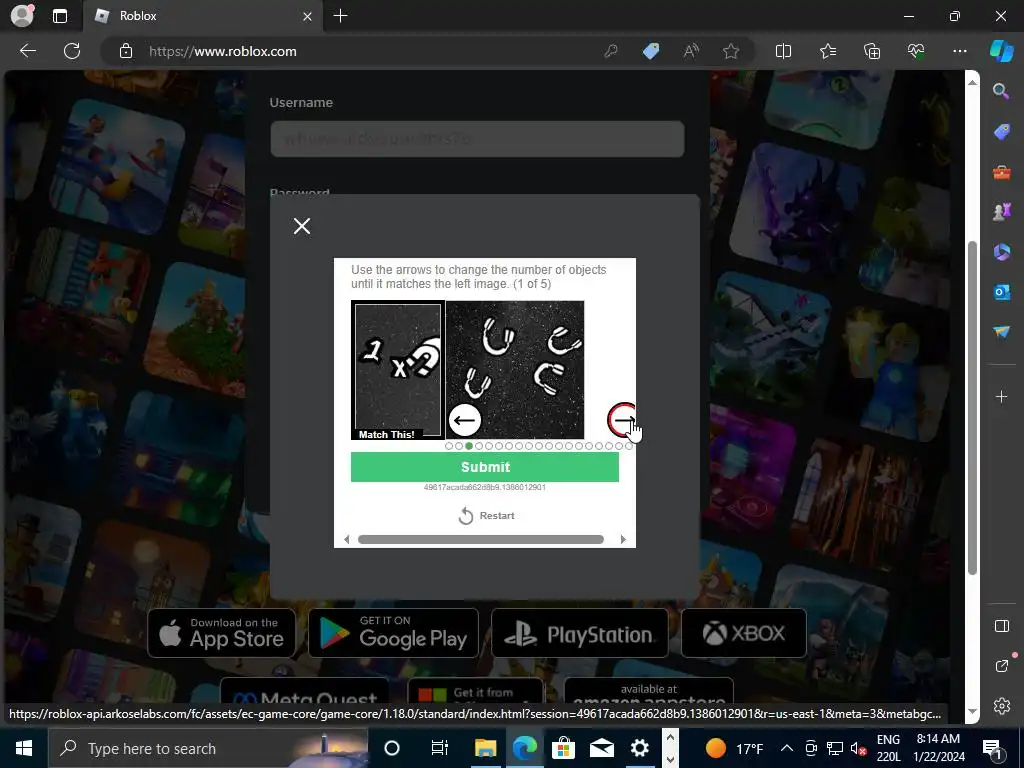This screenshot has height=768, width=1024.
Task: Click the right arrow to increase objects
Action: click(622, 420)
